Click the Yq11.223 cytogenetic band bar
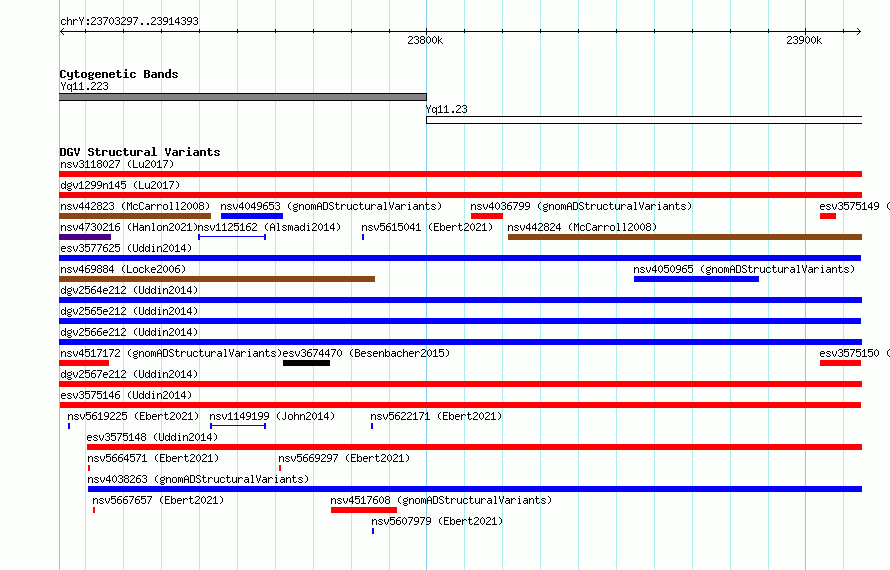Screen dimensions: 890x570 (x=243, y=97)
